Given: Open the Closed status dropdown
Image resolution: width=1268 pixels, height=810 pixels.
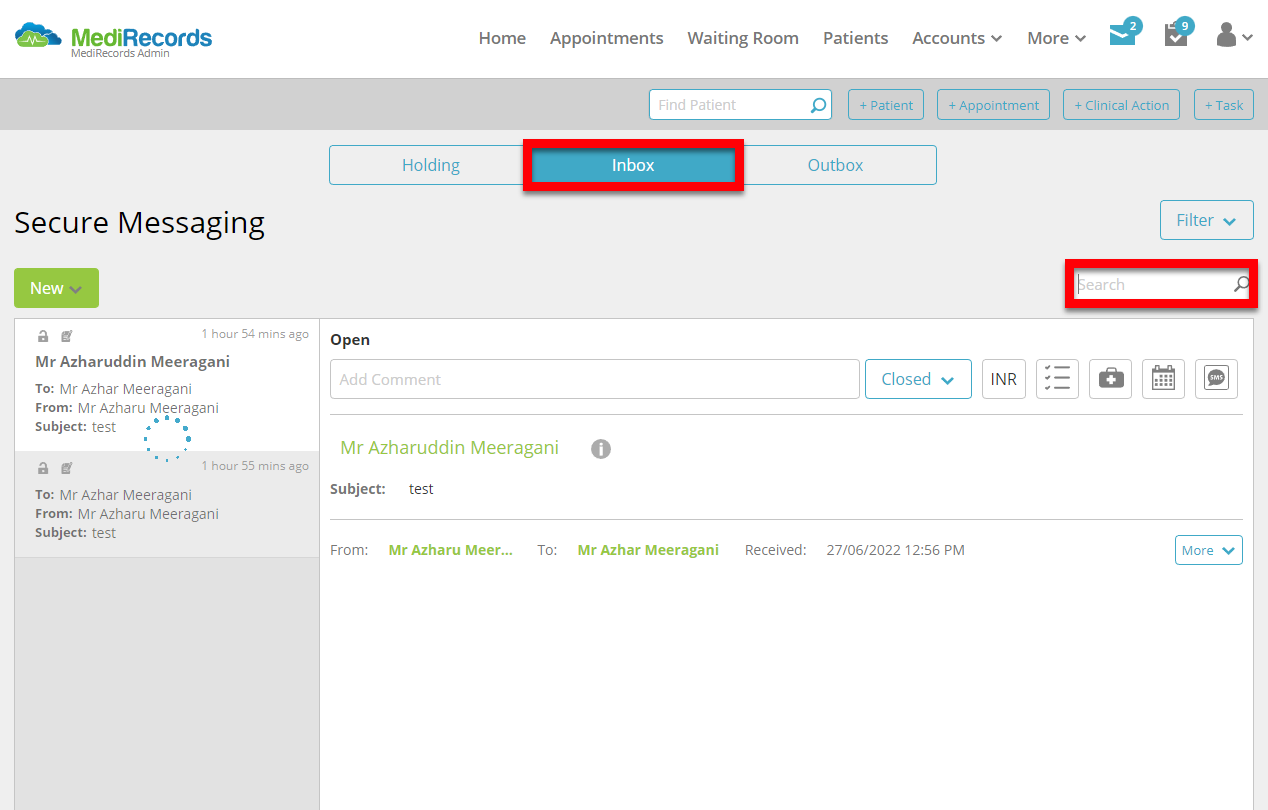Looking at the screenshot, I should click(918, 379).
